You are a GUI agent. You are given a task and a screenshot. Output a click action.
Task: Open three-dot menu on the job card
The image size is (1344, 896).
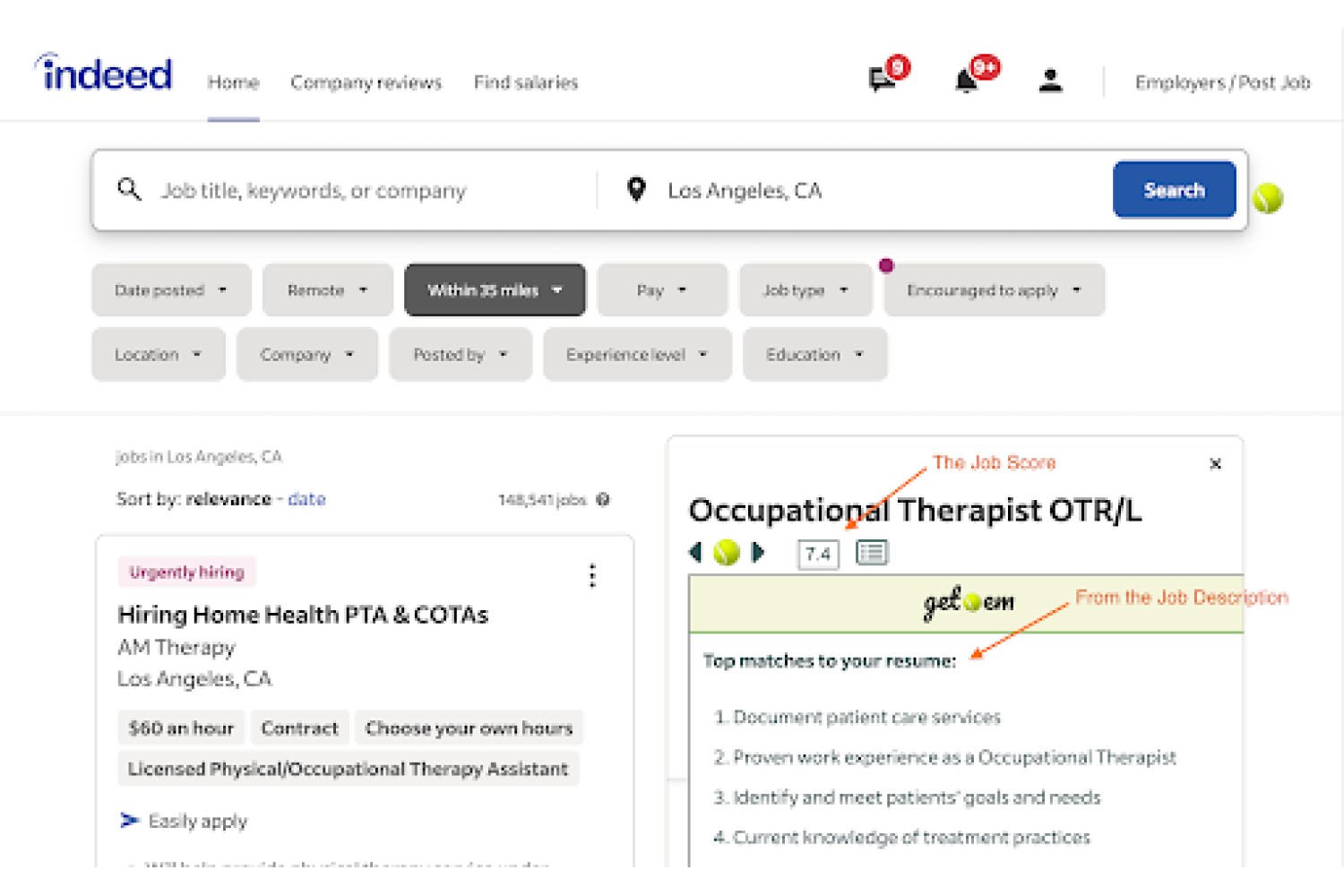coord(592,575)
